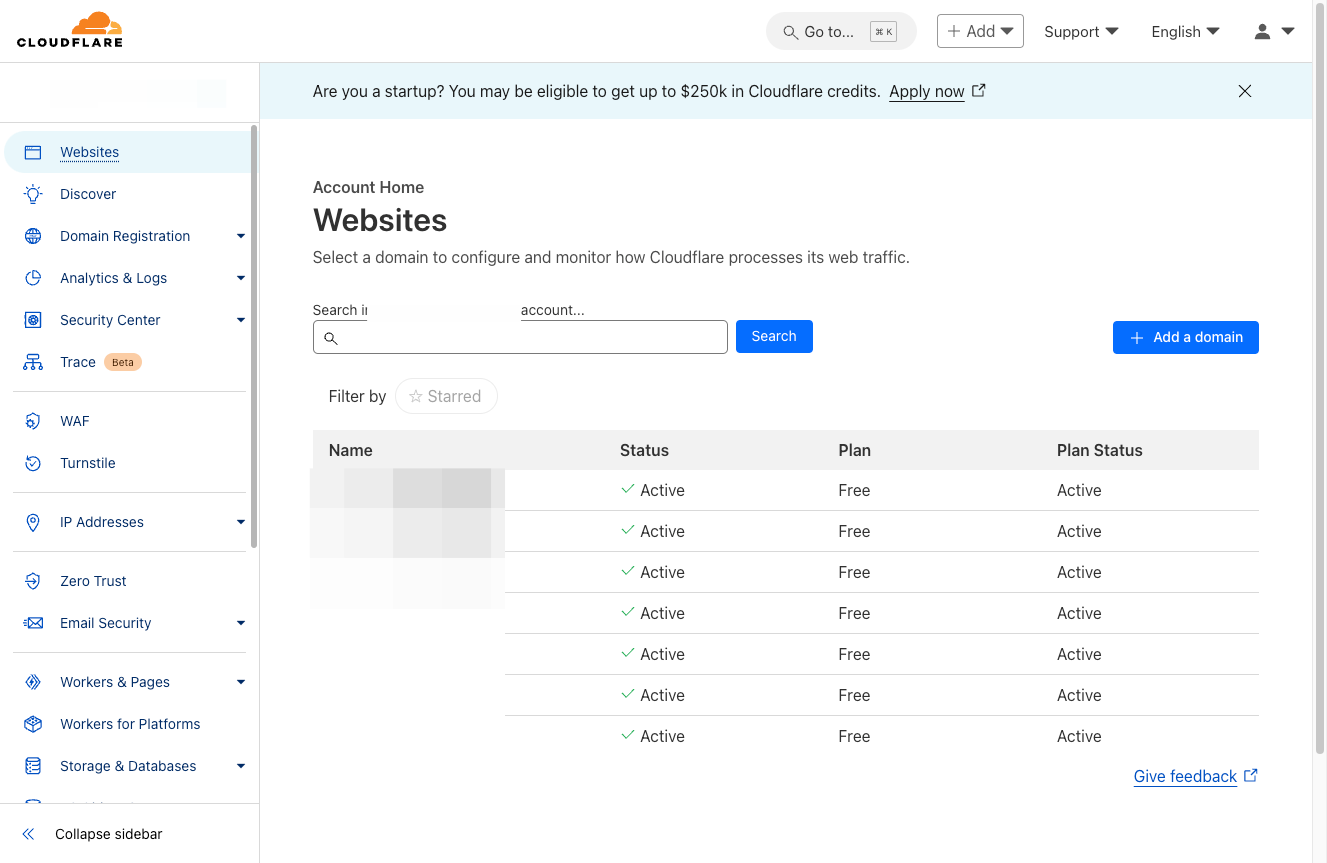Click the Workers for Platforms icon
Screen dimensions: 1327x863
(33, 724)
